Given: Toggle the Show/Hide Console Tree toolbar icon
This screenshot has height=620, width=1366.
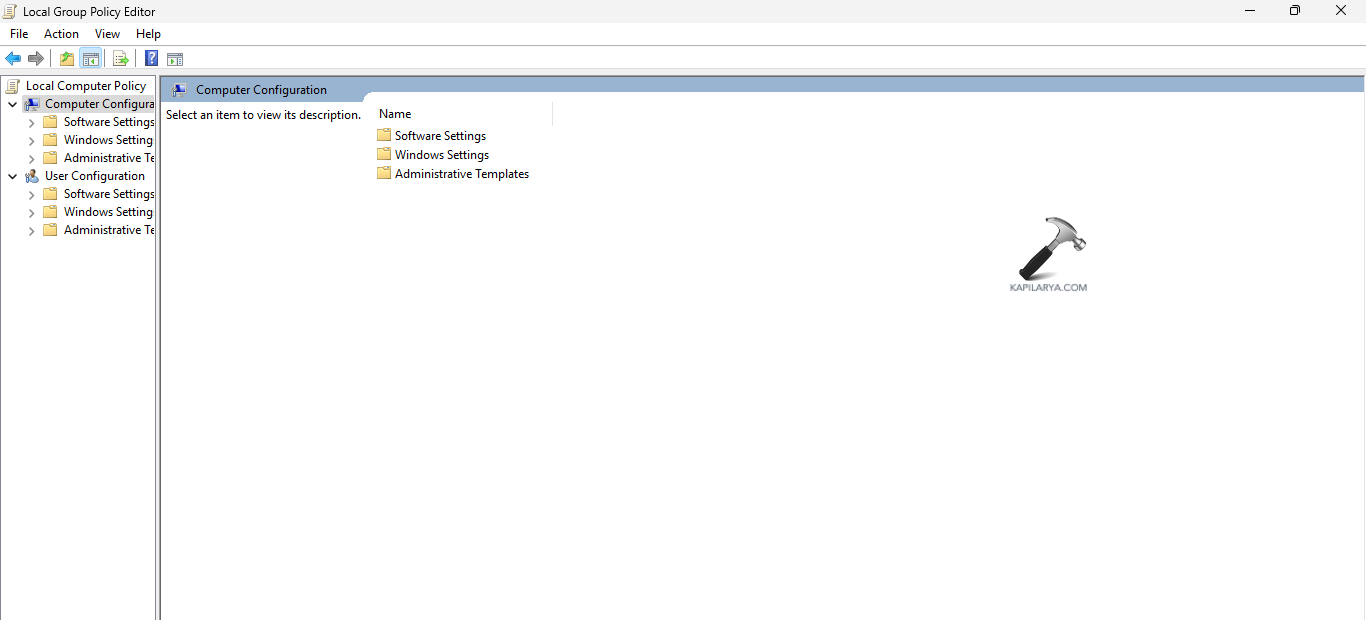Looking at the screenshot, I should 91,59.
